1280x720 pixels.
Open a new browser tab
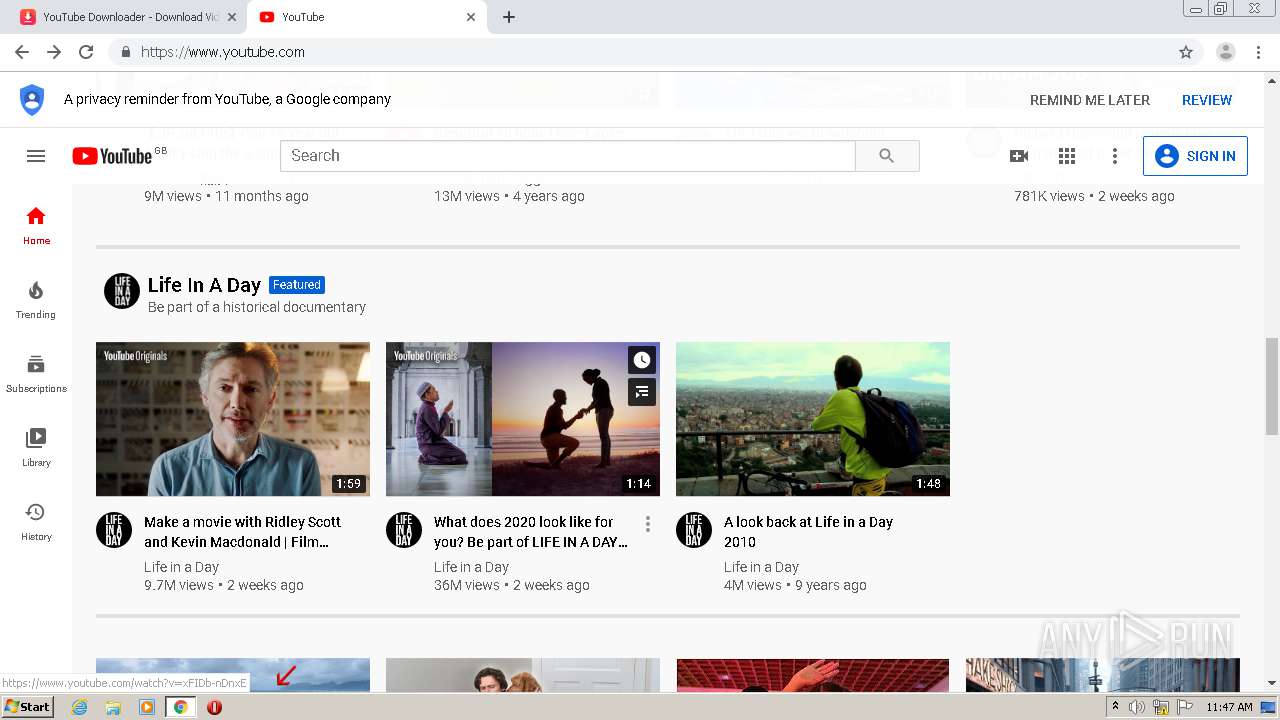[x=509, y=17]
